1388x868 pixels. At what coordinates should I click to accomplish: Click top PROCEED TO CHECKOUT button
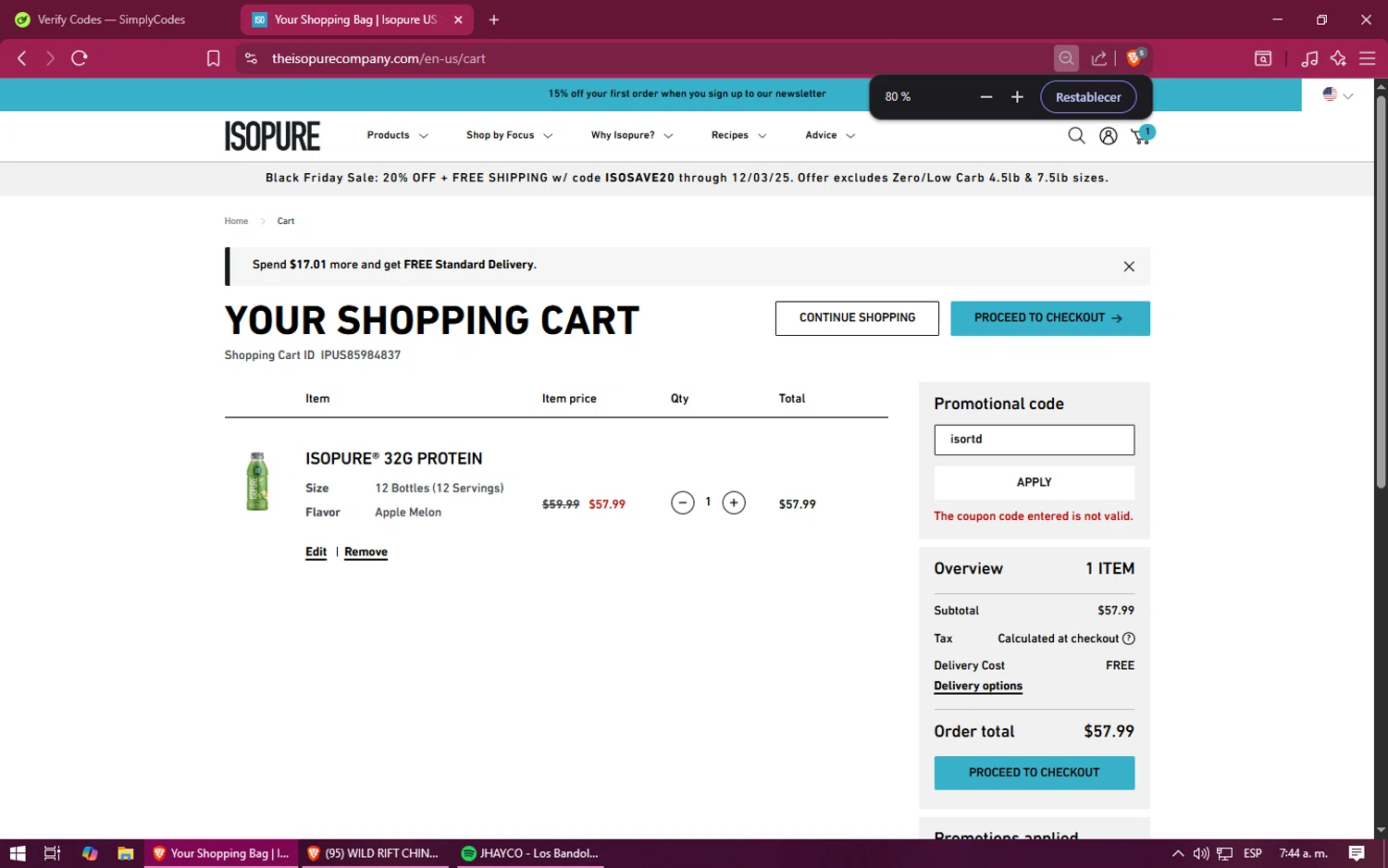click(1050, 318)
